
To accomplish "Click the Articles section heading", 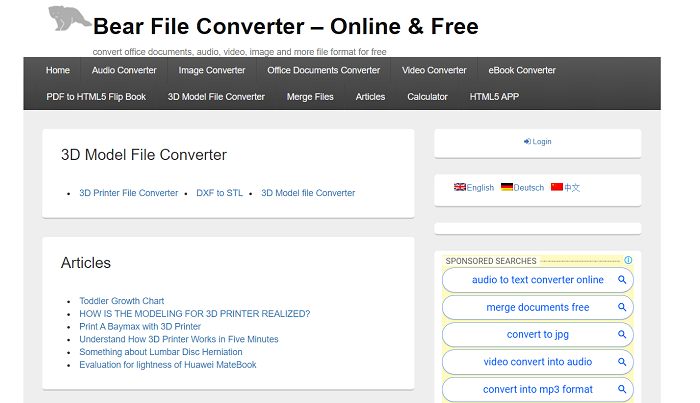I will point(86,263).
